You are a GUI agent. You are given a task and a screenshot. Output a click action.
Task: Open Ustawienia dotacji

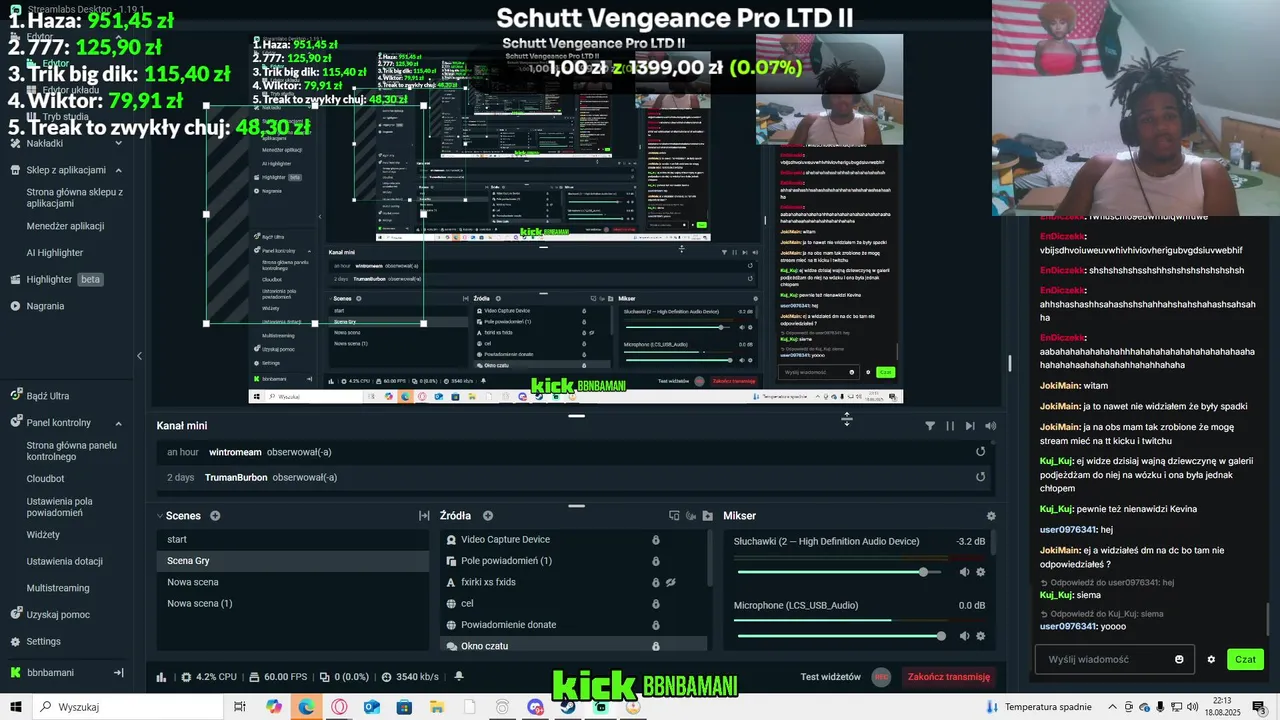pyautogui.click(x=64, y=562)
